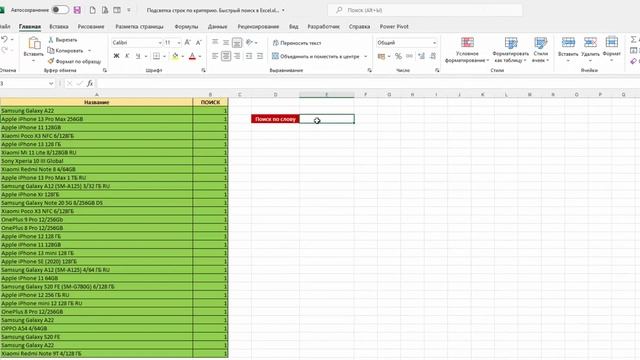Open the fill color dropdown arrow
The height and width of the screenshot is (360, 640).
183,56
